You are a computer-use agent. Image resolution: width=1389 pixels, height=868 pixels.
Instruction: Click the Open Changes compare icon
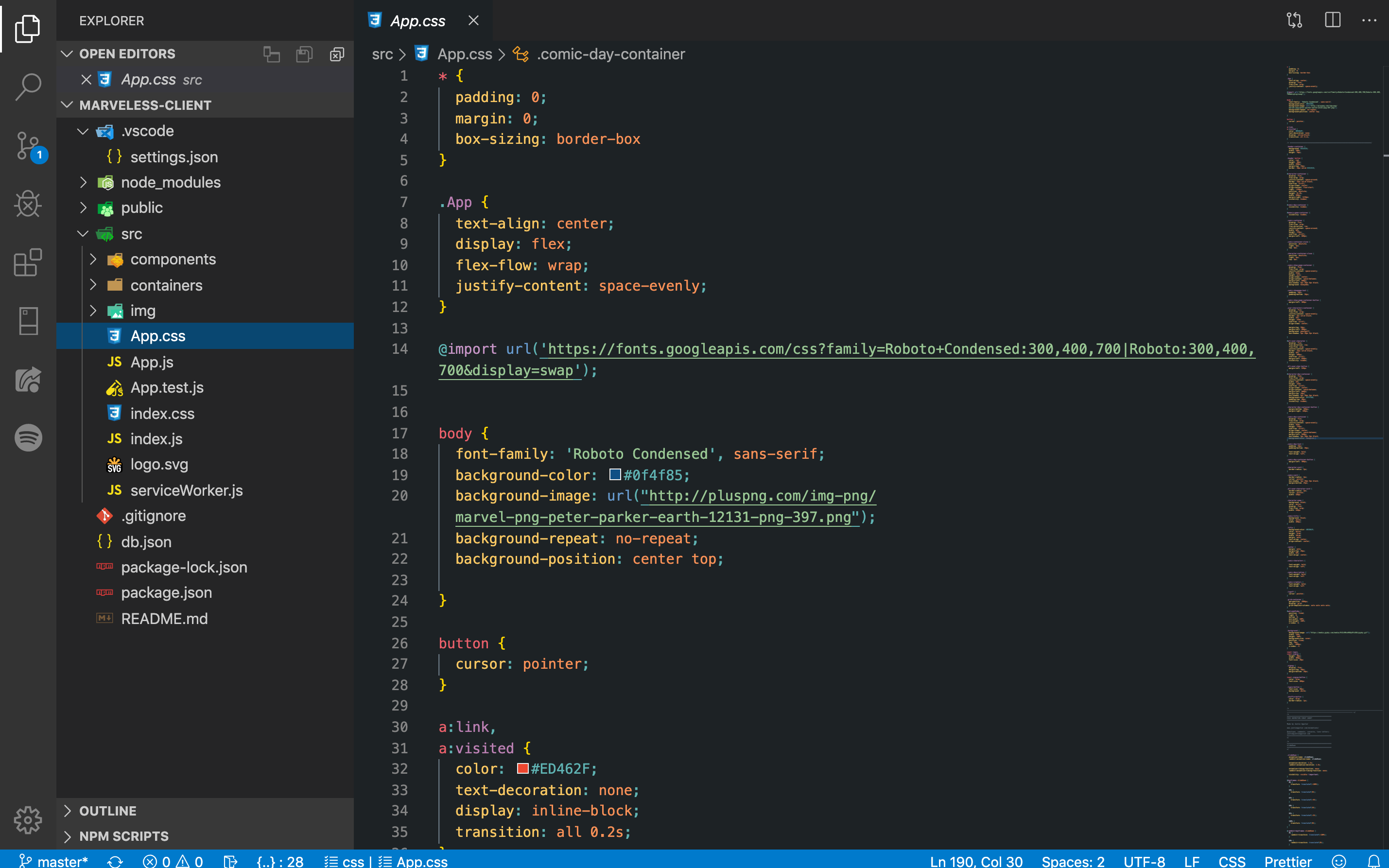[x=1294, y=21]
